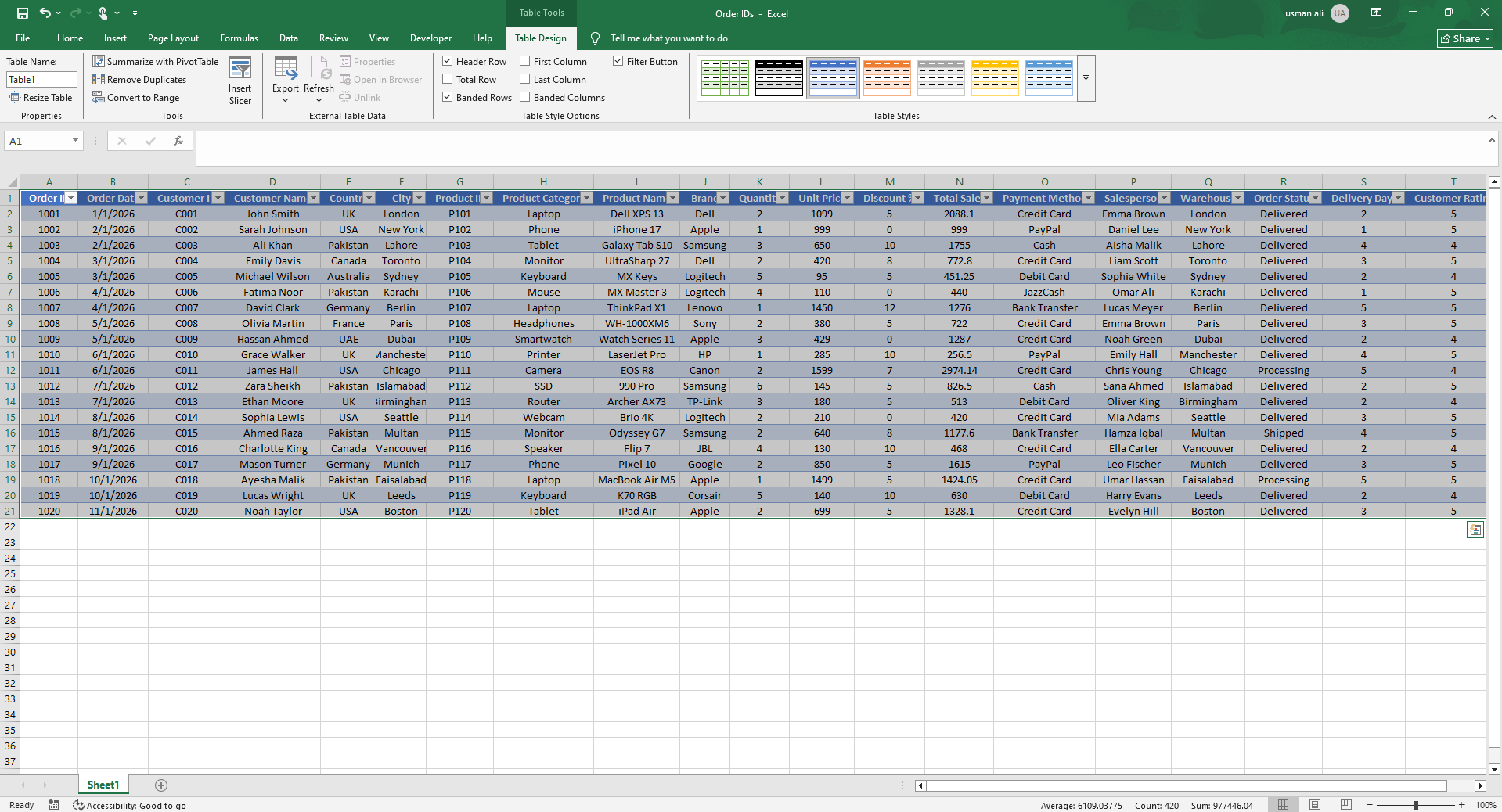Toggle the Filter Button checkbox
1502x812 pixels.
618,61
